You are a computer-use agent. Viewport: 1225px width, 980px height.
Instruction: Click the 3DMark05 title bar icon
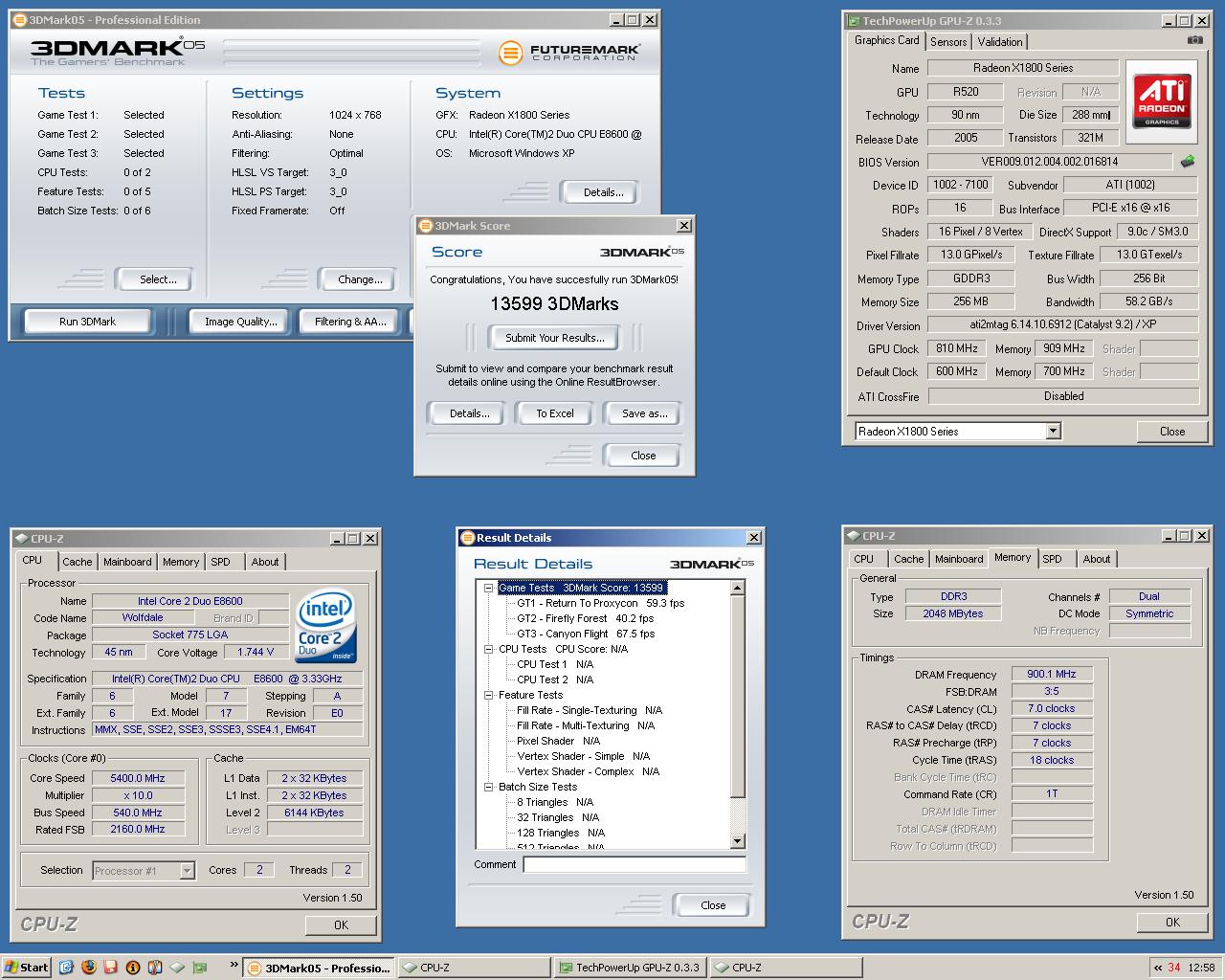pyautogui.click(x=20, y=19)
